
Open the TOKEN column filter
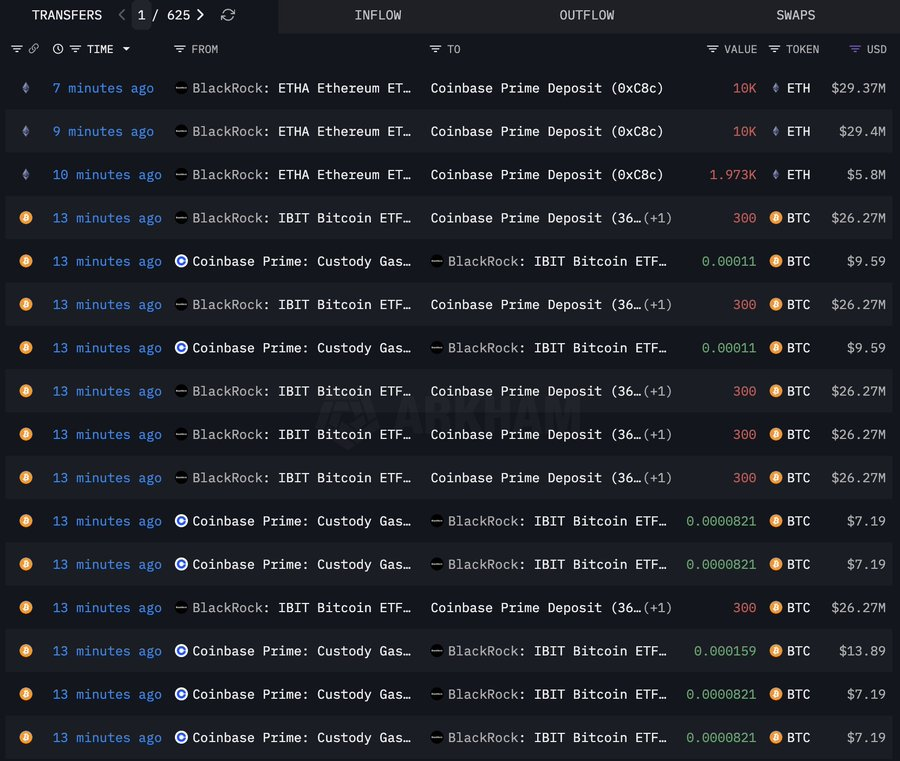(775, 49)
